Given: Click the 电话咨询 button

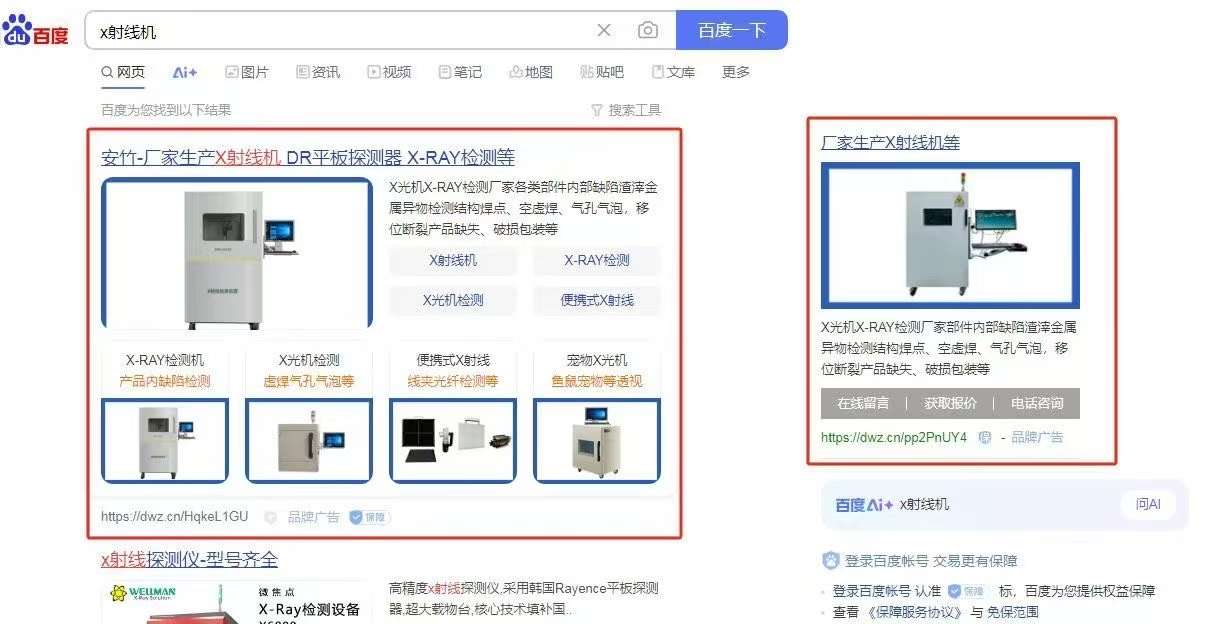Looking at the screenshot, I should click(x=1037, y=403).
